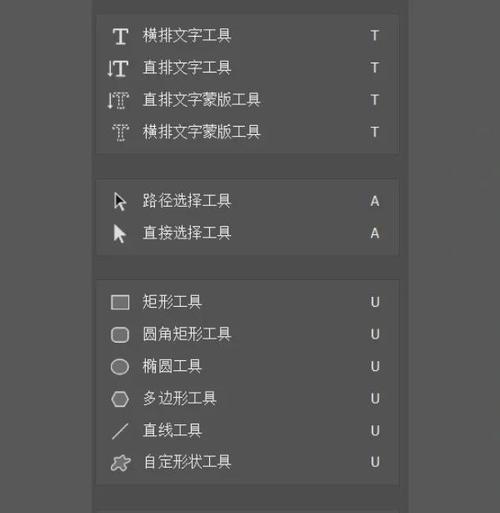This screenshot has height=513, width=500.
Task: Choose the horizontal type mask tool icon
Action: point(120,132)
